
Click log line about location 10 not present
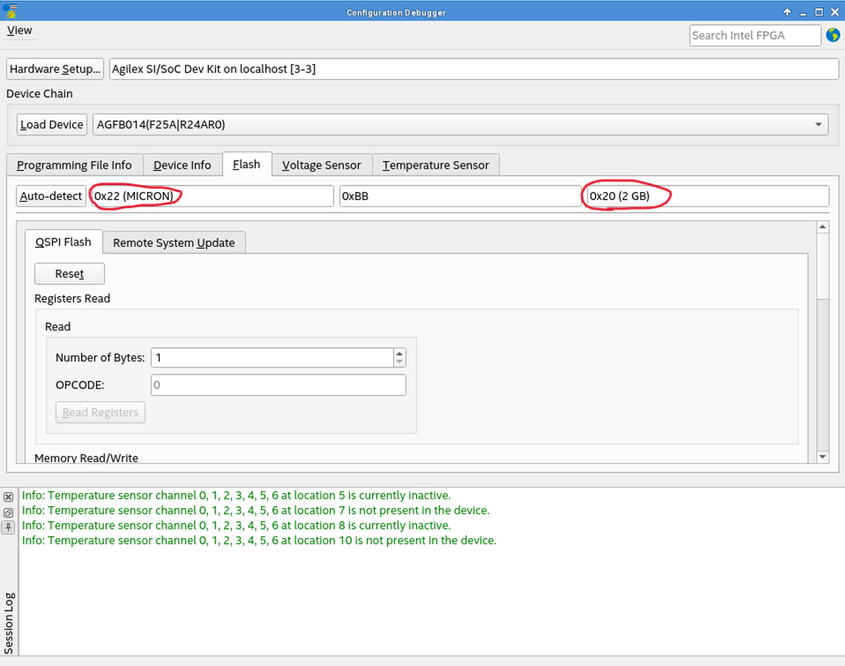(259, 540)
